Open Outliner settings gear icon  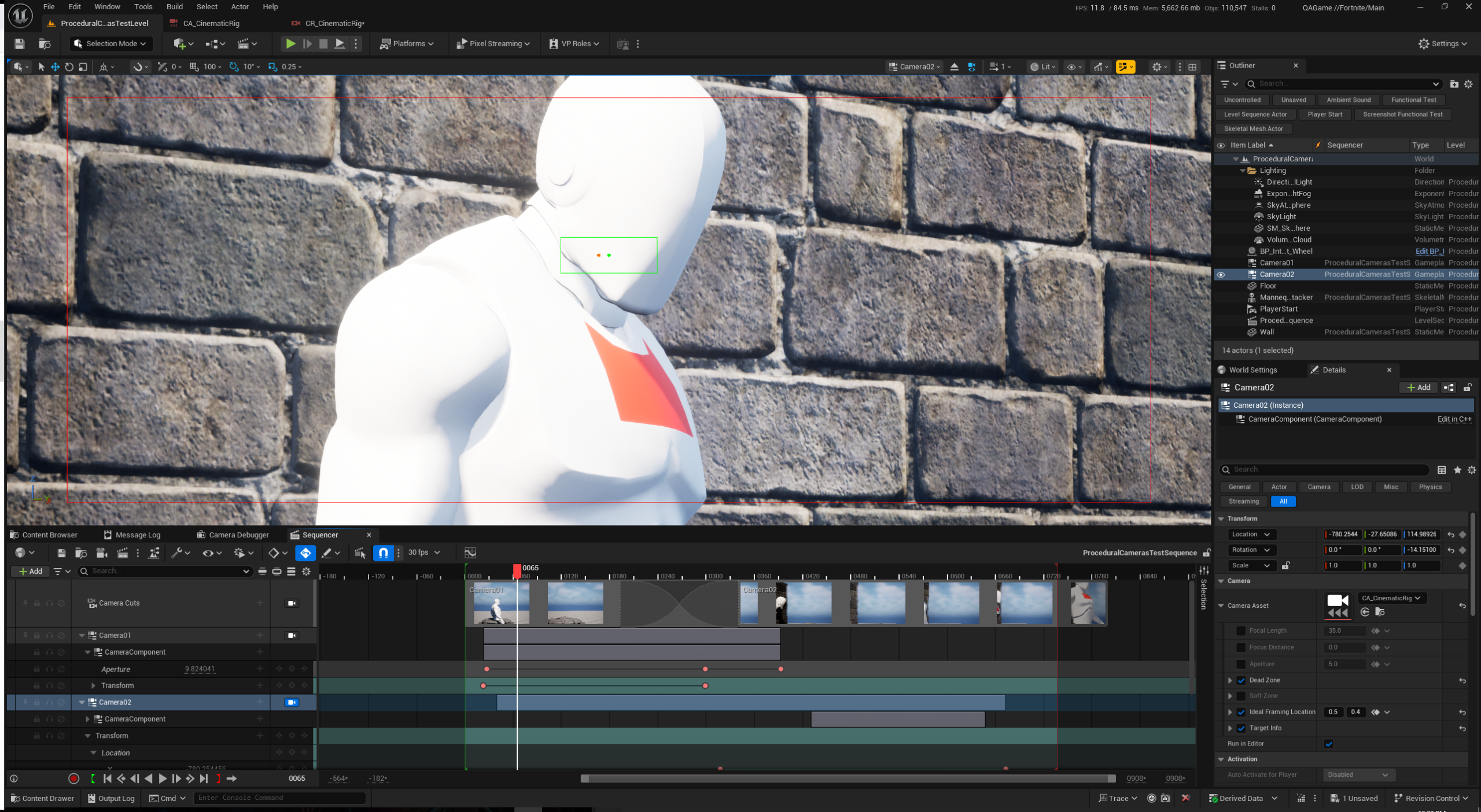tap(1468, 84)
